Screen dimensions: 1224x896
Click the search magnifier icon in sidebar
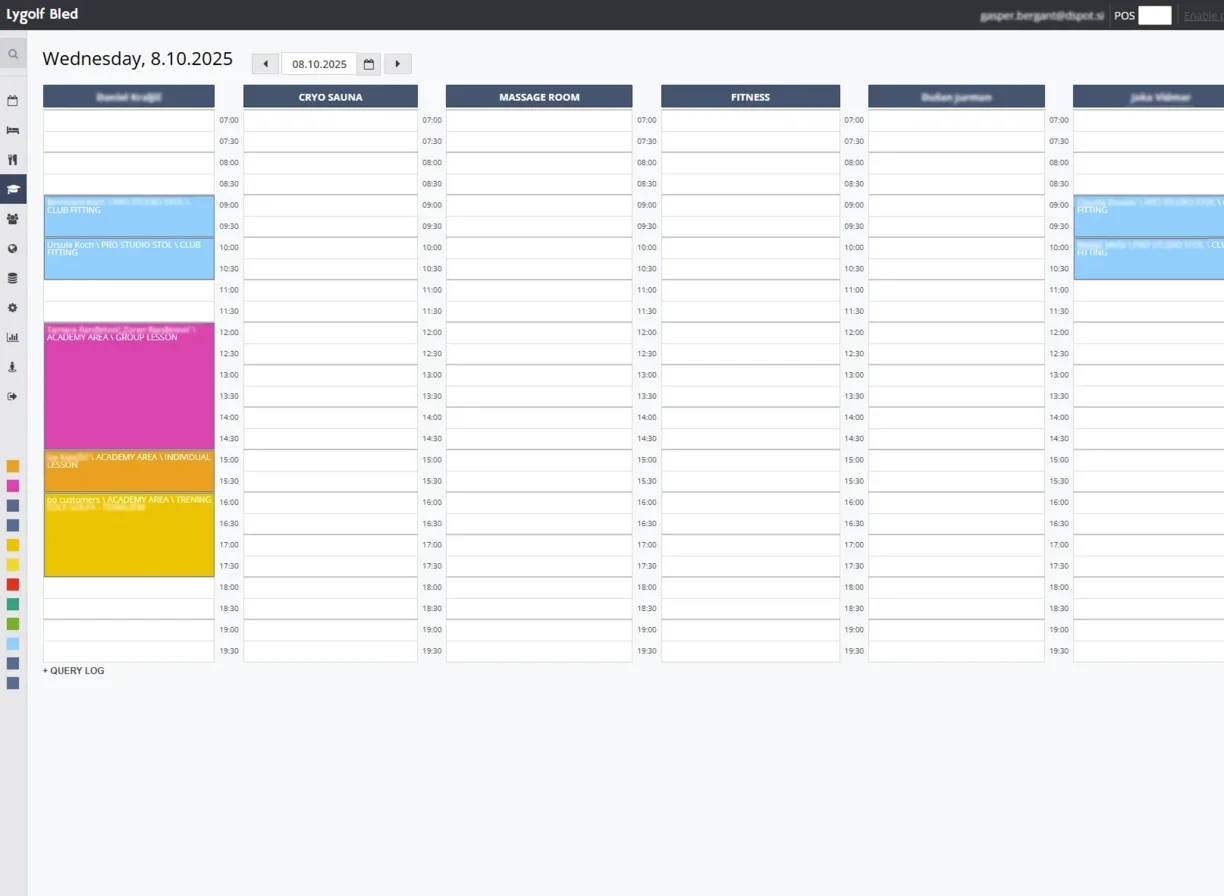pos(13,54)
